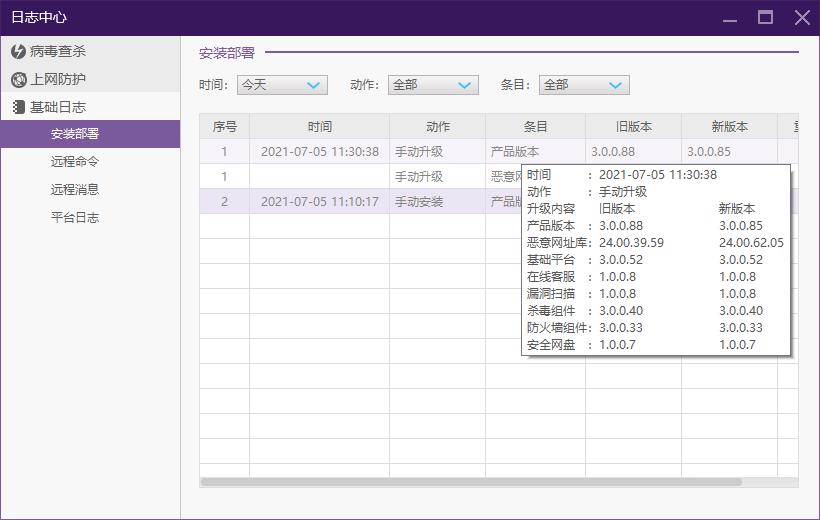Switch to 平台日志 page

point(75,218)
